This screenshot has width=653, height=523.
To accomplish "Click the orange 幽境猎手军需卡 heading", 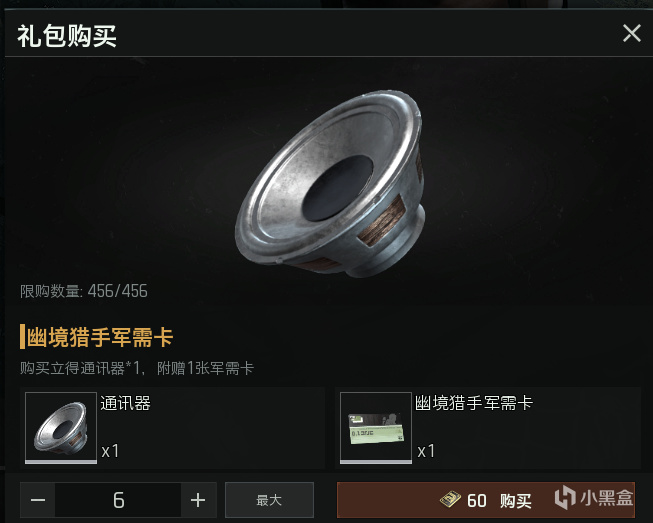I will coord(100,337).
